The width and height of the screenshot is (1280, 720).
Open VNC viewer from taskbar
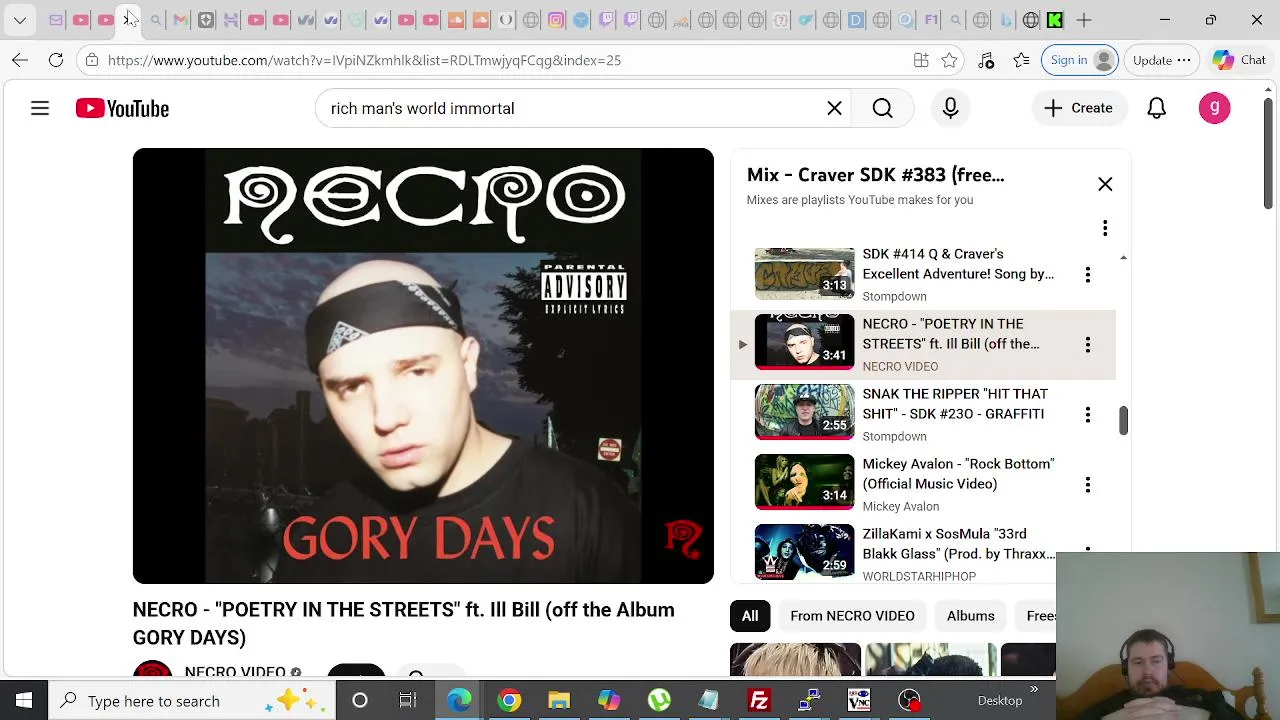coord(859,701)
